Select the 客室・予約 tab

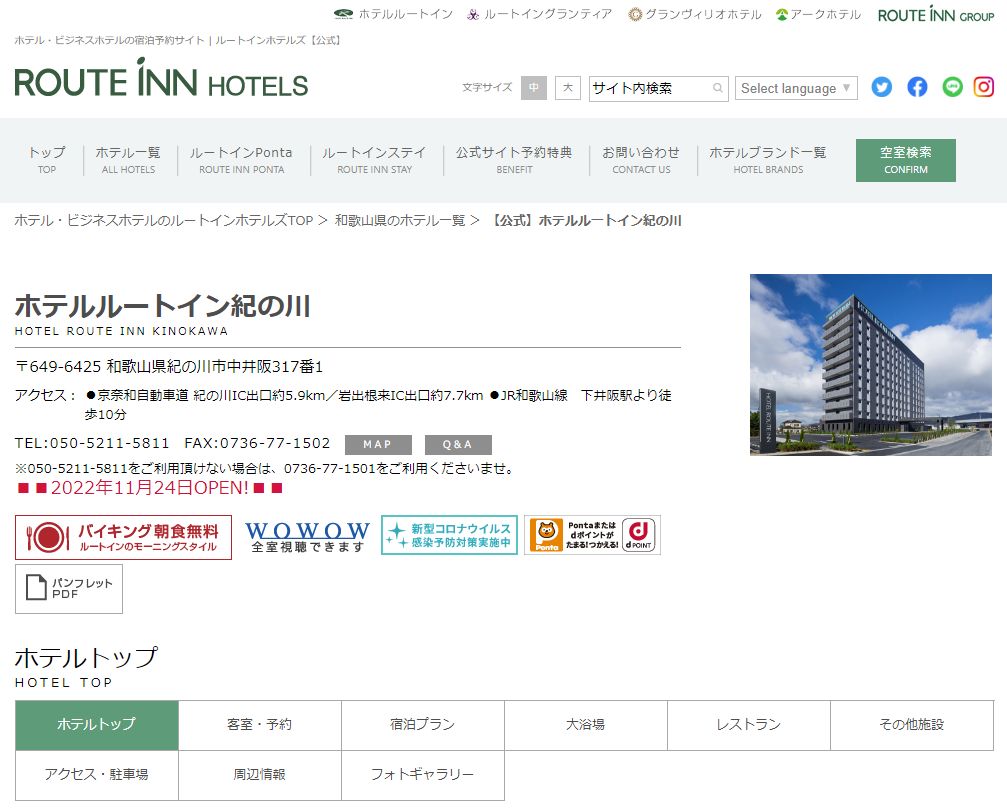coord(260,725)
